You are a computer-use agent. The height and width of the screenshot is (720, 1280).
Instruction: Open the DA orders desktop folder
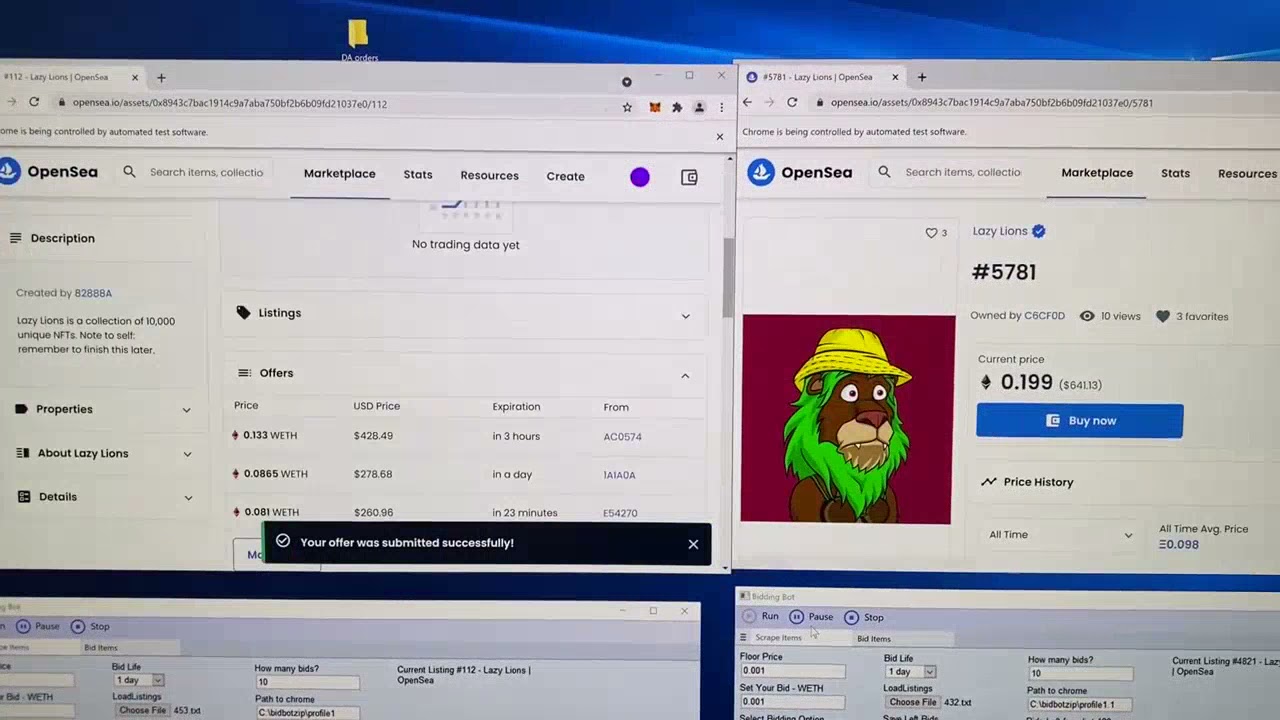pos(359,42)
